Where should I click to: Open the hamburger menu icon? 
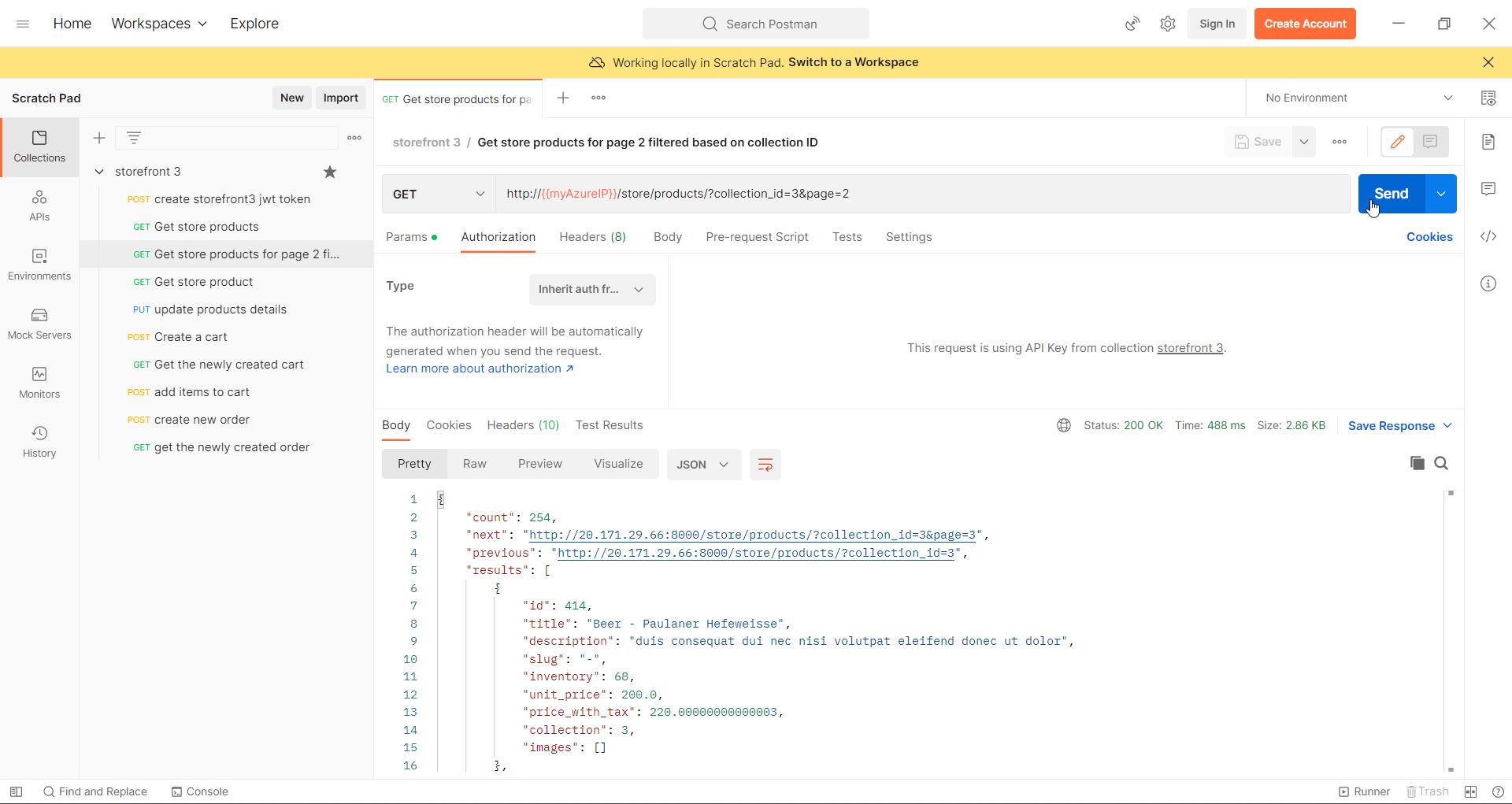pyautogui.click(x=23, y=24)
